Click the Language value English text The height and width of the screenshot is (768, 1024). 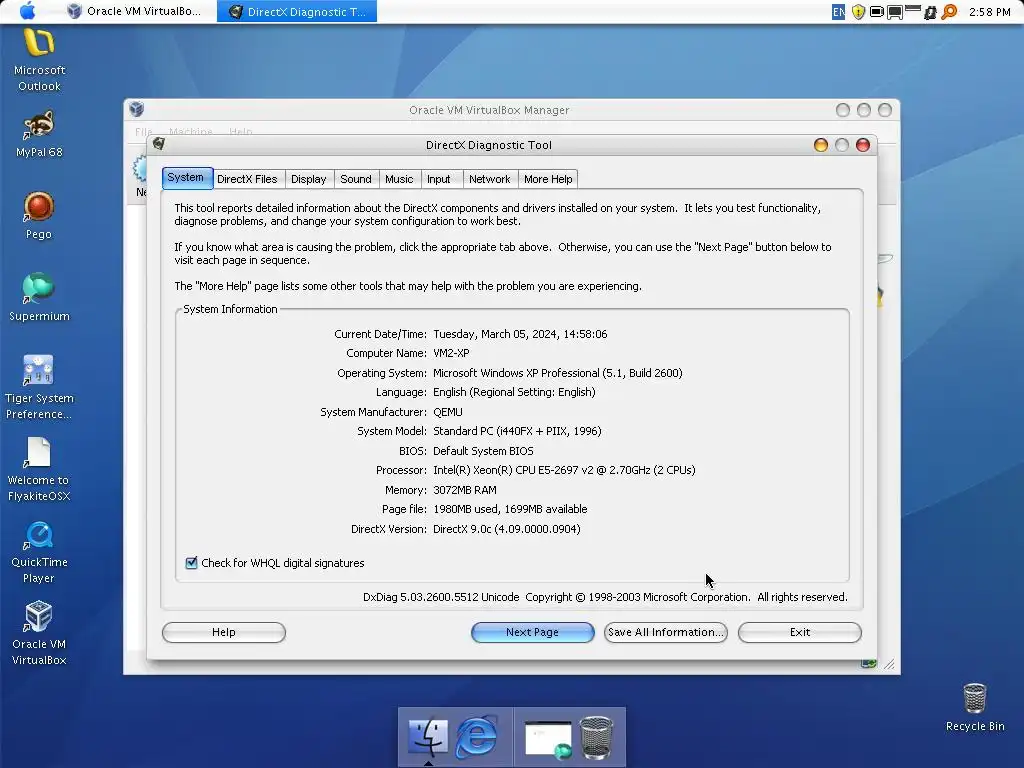pos(515,392)
